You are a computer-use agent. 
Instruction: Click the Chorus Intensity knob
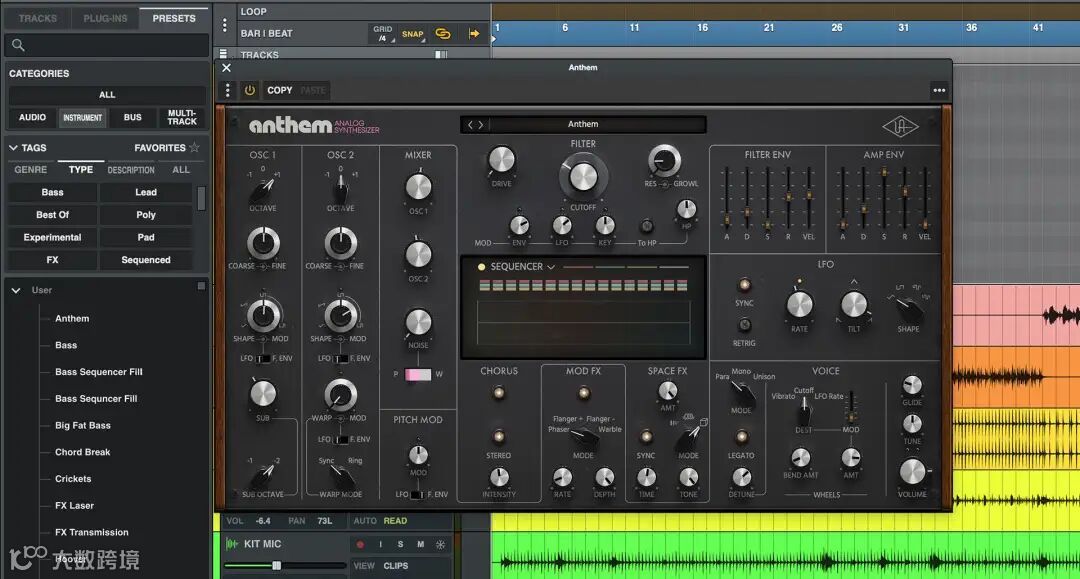coord(499,477)
